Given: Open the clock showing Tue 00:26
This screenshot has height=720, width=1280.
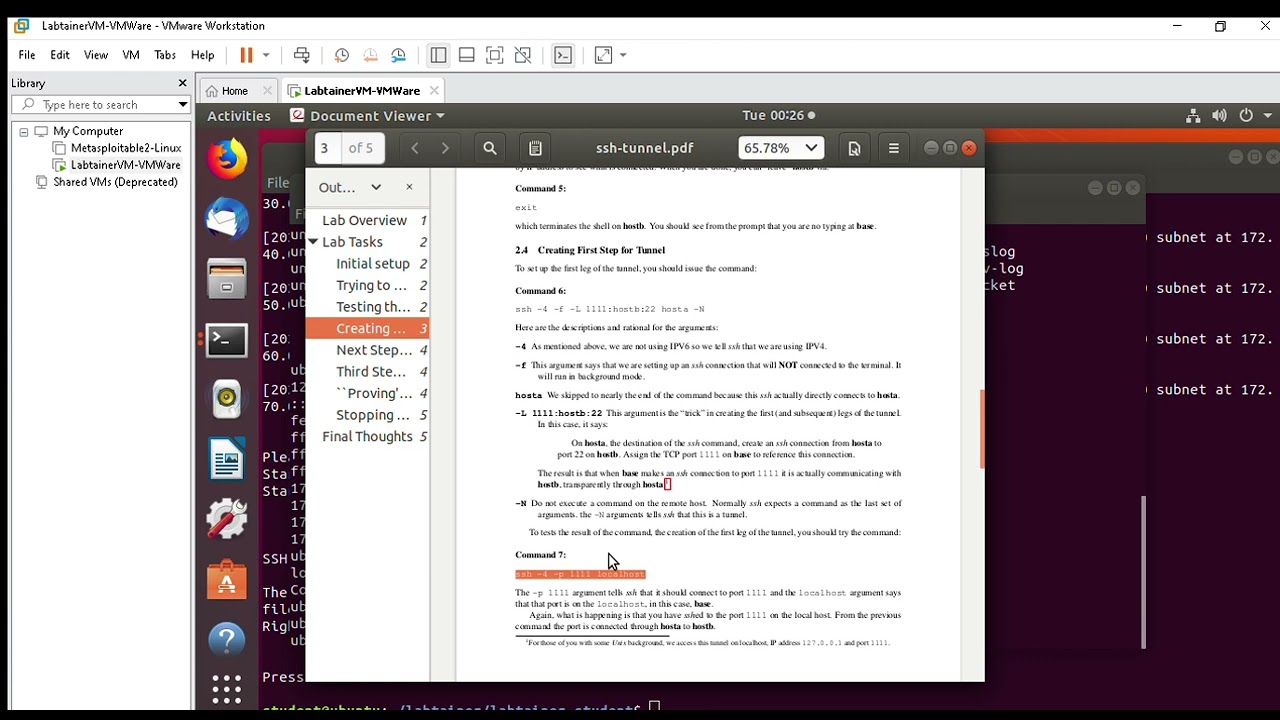Looking at the screenshot, I should click(x=778, y=116).
